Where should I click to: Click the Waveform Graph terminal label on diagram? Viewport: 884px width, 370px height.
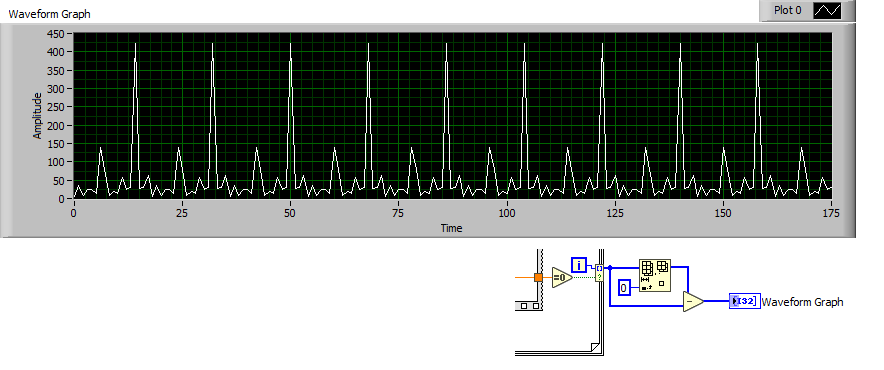tap(802, 302)
